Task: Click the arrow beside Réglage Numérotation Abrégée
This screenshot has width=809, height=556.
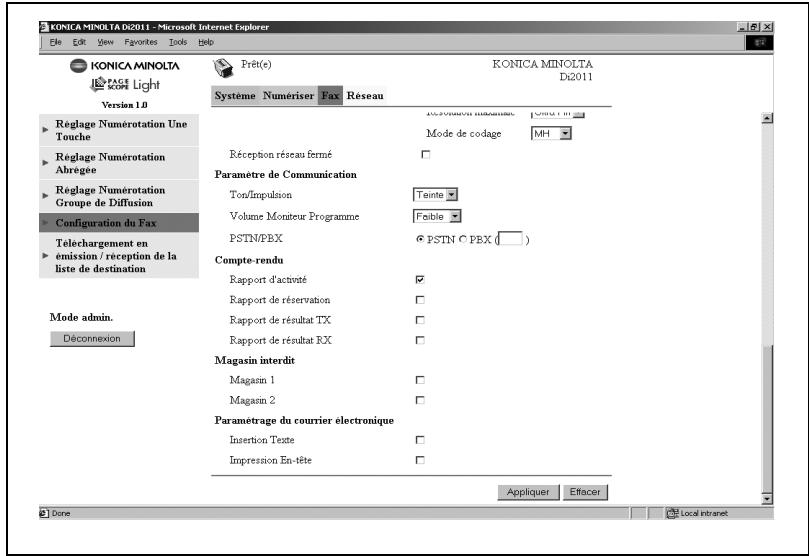Action: 45,163
